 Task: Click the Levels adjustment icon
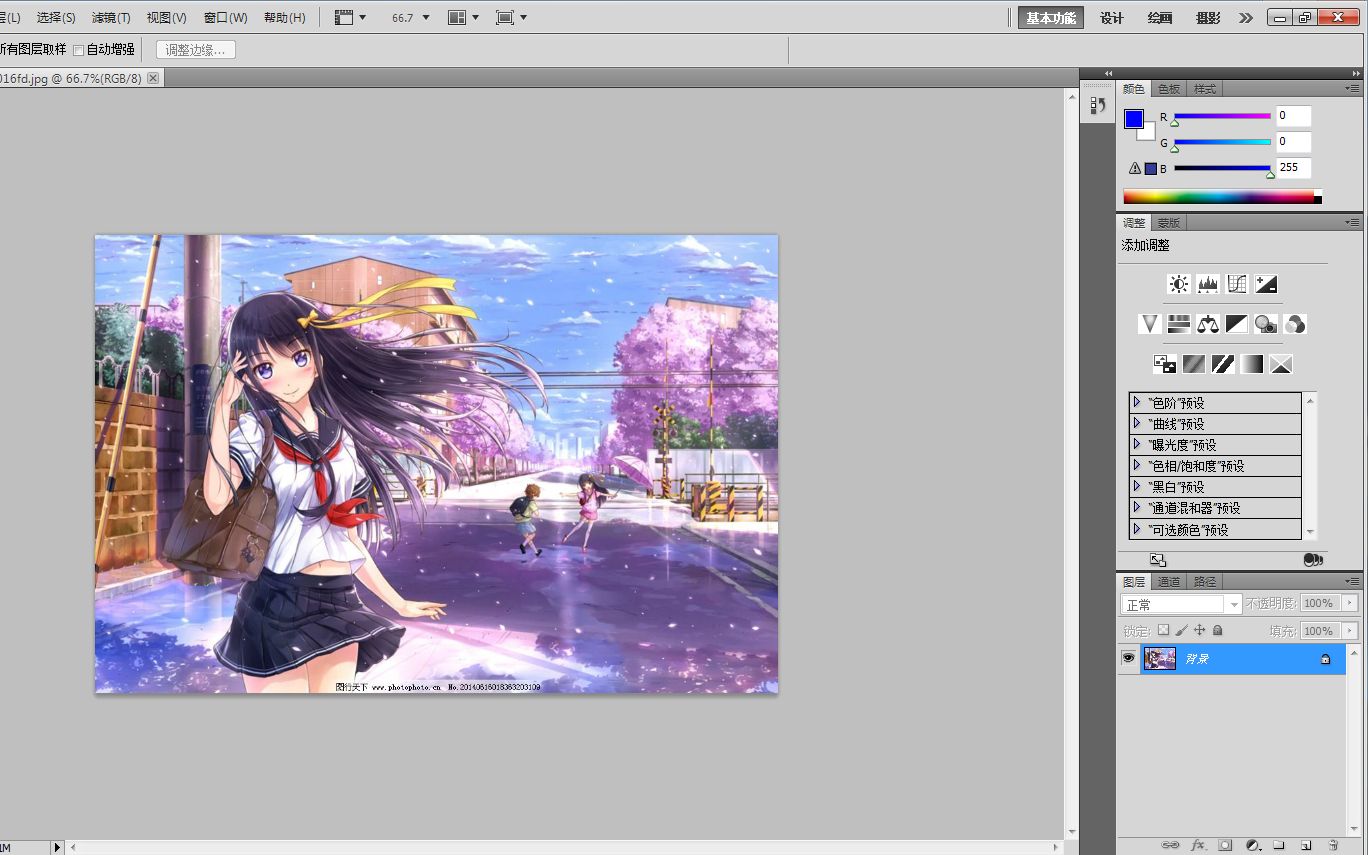tap(1208, 284)
